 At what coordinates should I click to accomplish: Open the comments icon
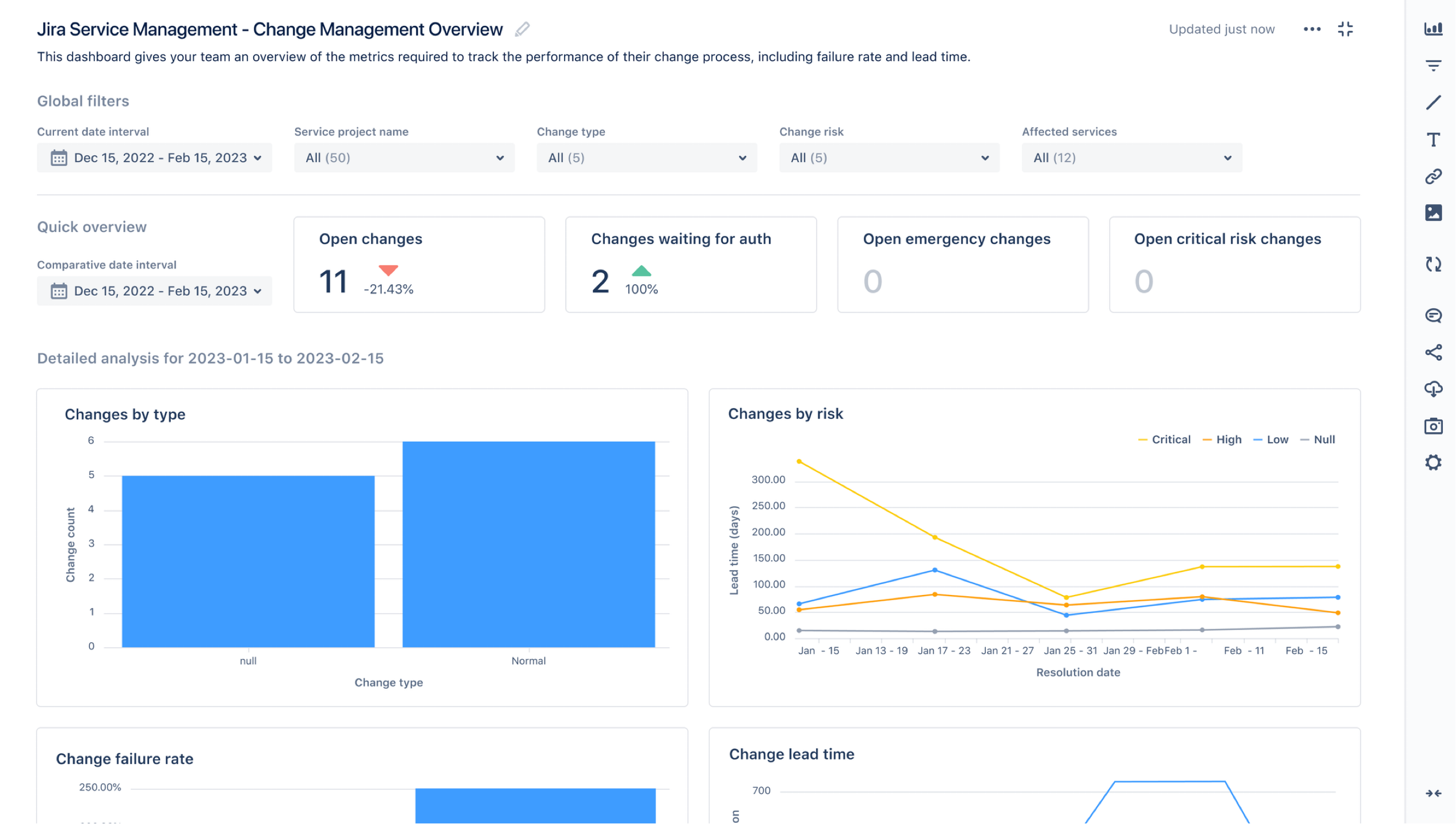(1434, 316)
